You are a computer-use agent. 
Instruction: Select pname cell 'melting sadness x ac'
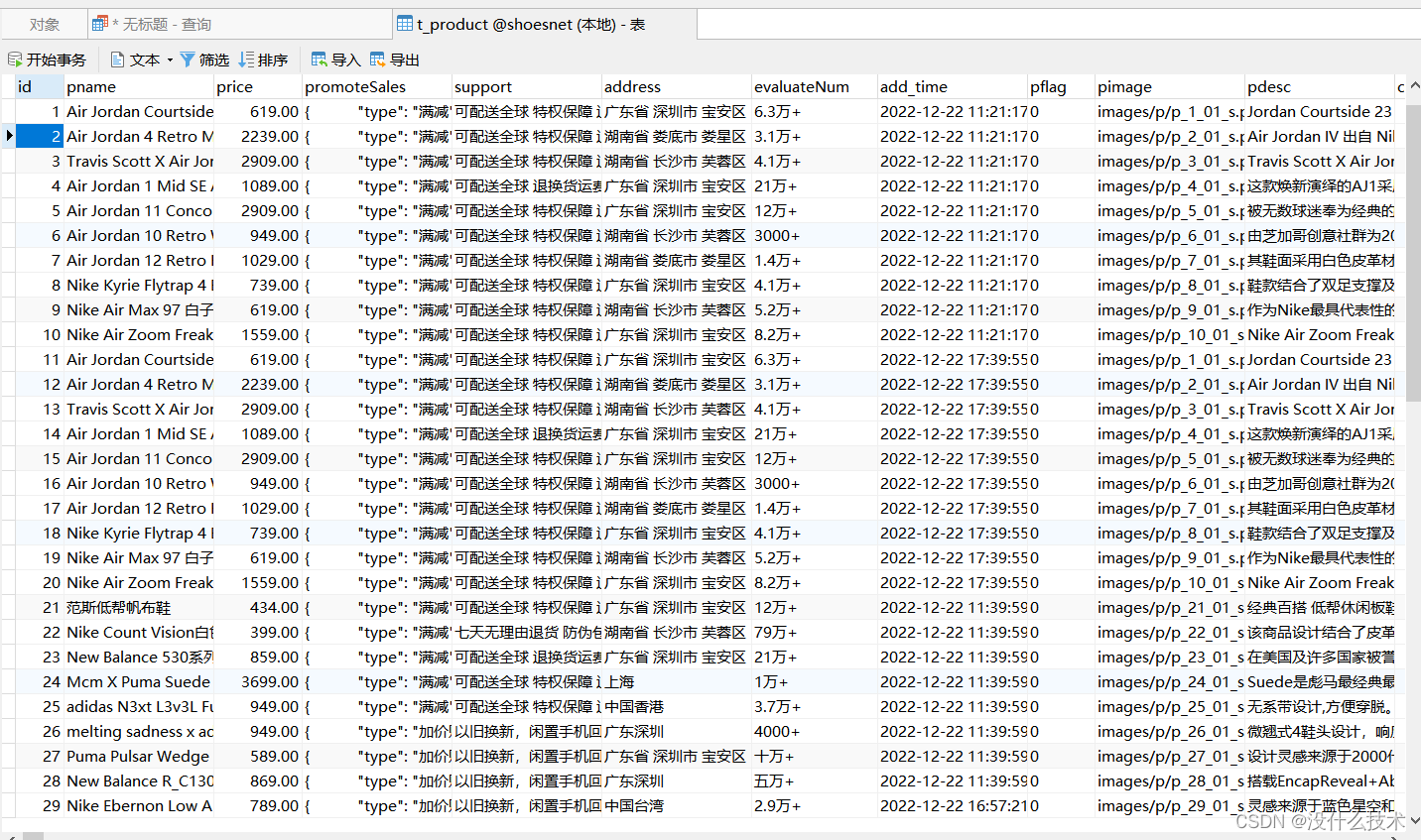(x=139, y=731)
